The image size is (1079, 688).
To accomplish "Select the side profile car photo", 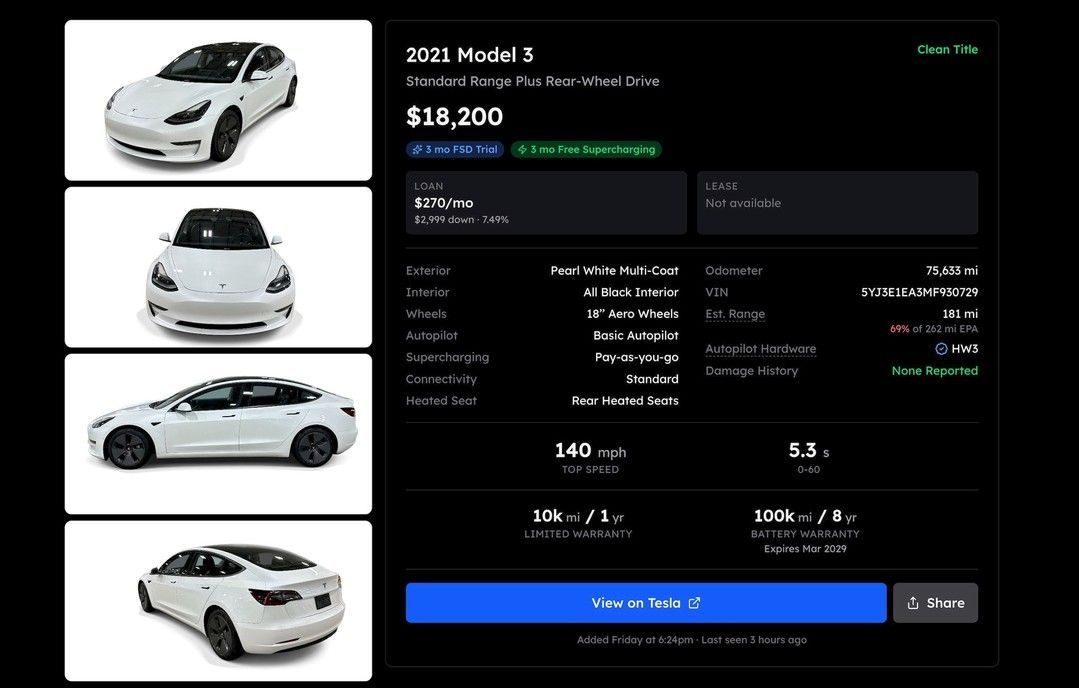I will [218, 434].
